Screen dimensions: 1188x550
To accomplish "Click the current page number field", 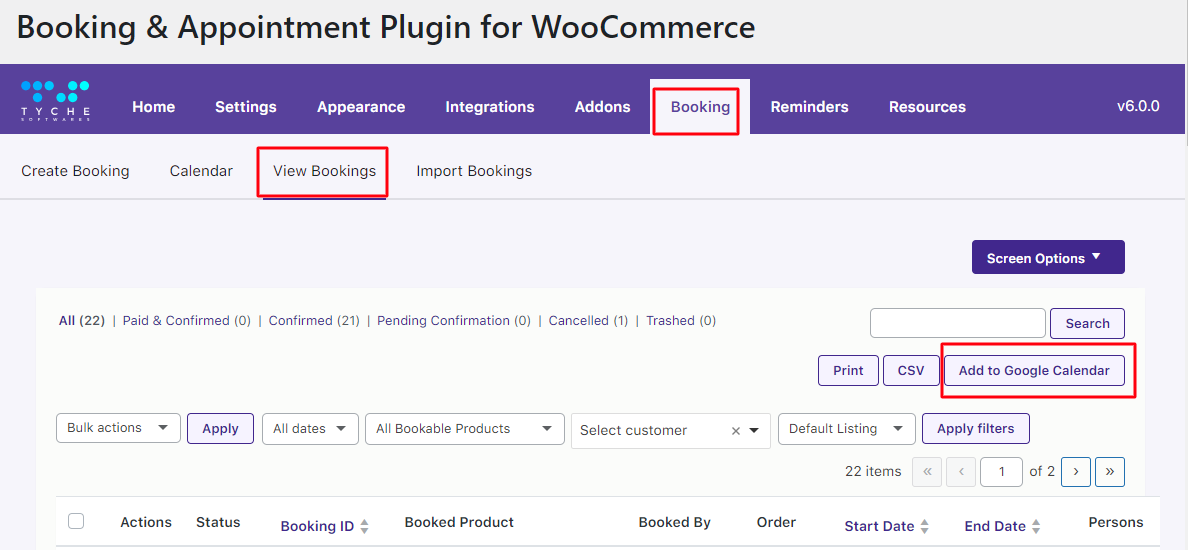I will point(1001,471).
